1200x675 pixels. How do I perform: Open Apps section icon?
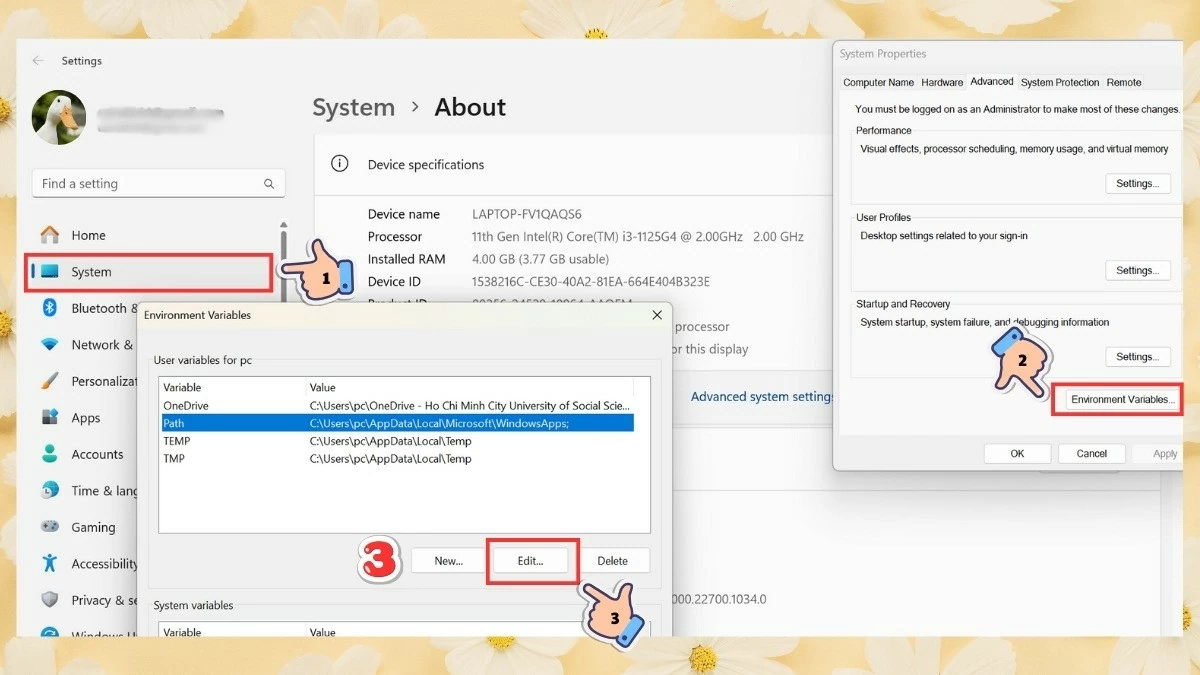click(x=49, y=418)
